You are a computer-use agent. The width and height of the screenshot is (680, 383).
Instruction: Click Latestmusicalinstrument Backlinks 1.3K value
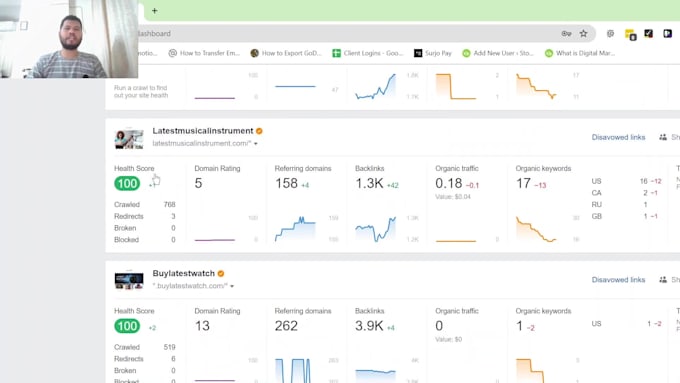coord(369,183)
